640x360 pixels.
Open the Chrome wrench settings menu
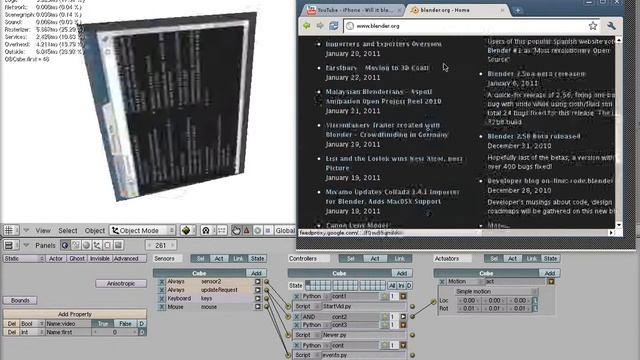[611, 26]
